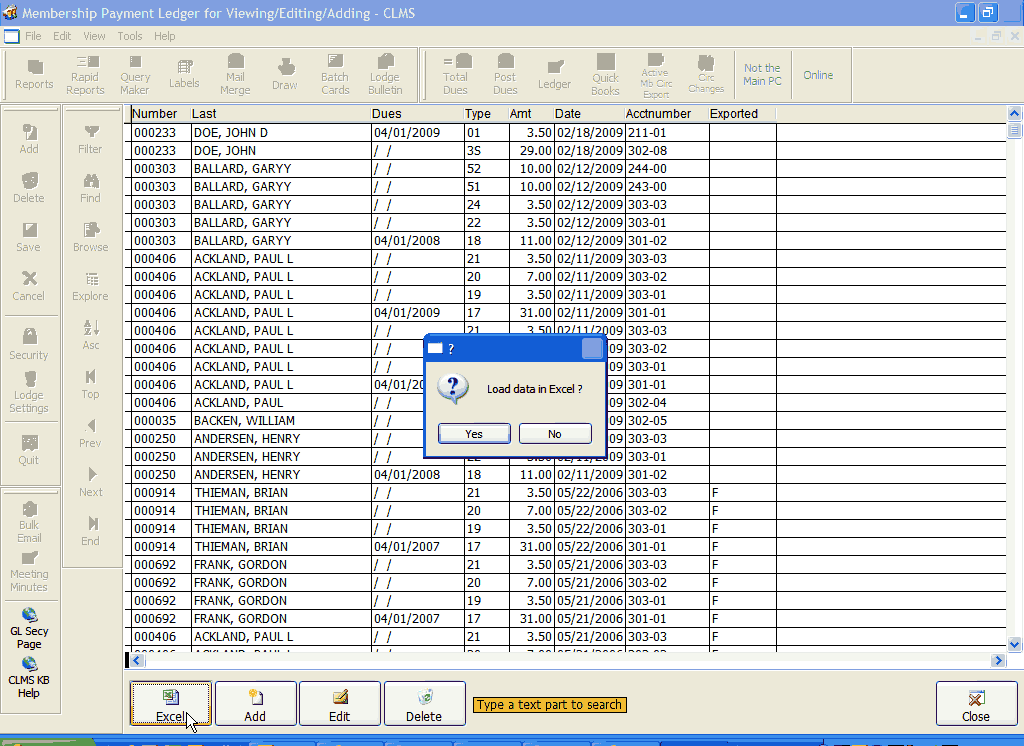The height and width of the screenshot is (746, 1024).
Task: Click No in the Excel dialog
Action: coord(555,434)
